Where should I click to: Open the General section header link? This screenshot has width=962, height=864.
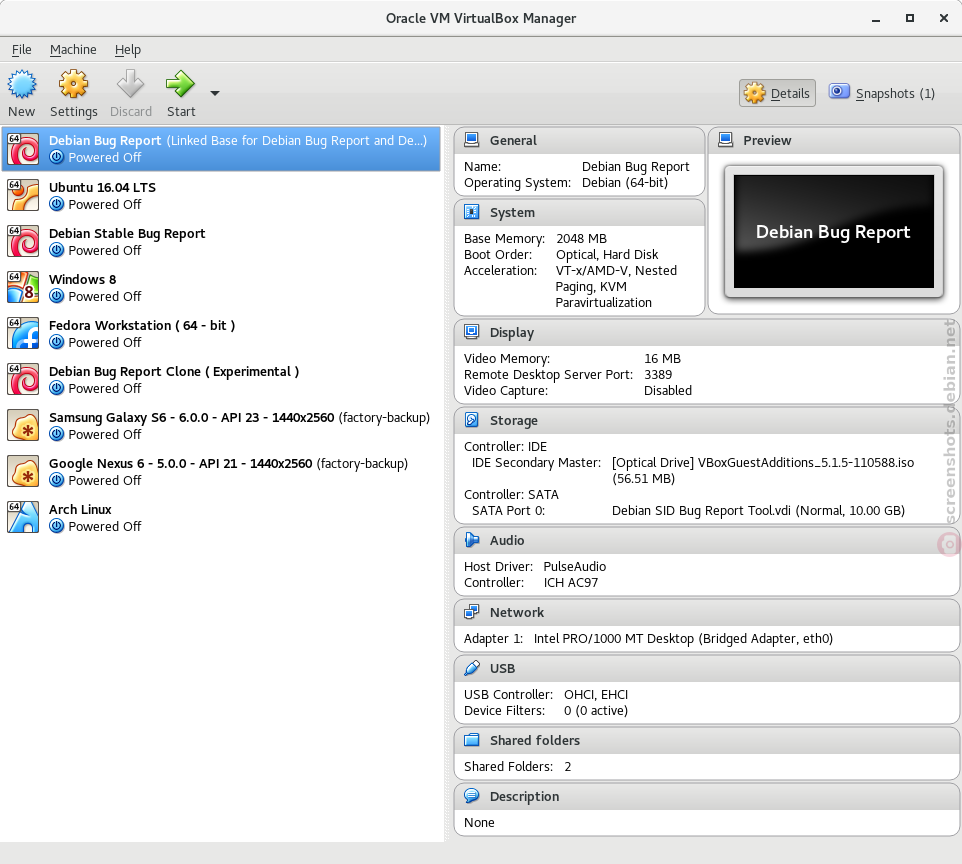[x=513, y=141]
